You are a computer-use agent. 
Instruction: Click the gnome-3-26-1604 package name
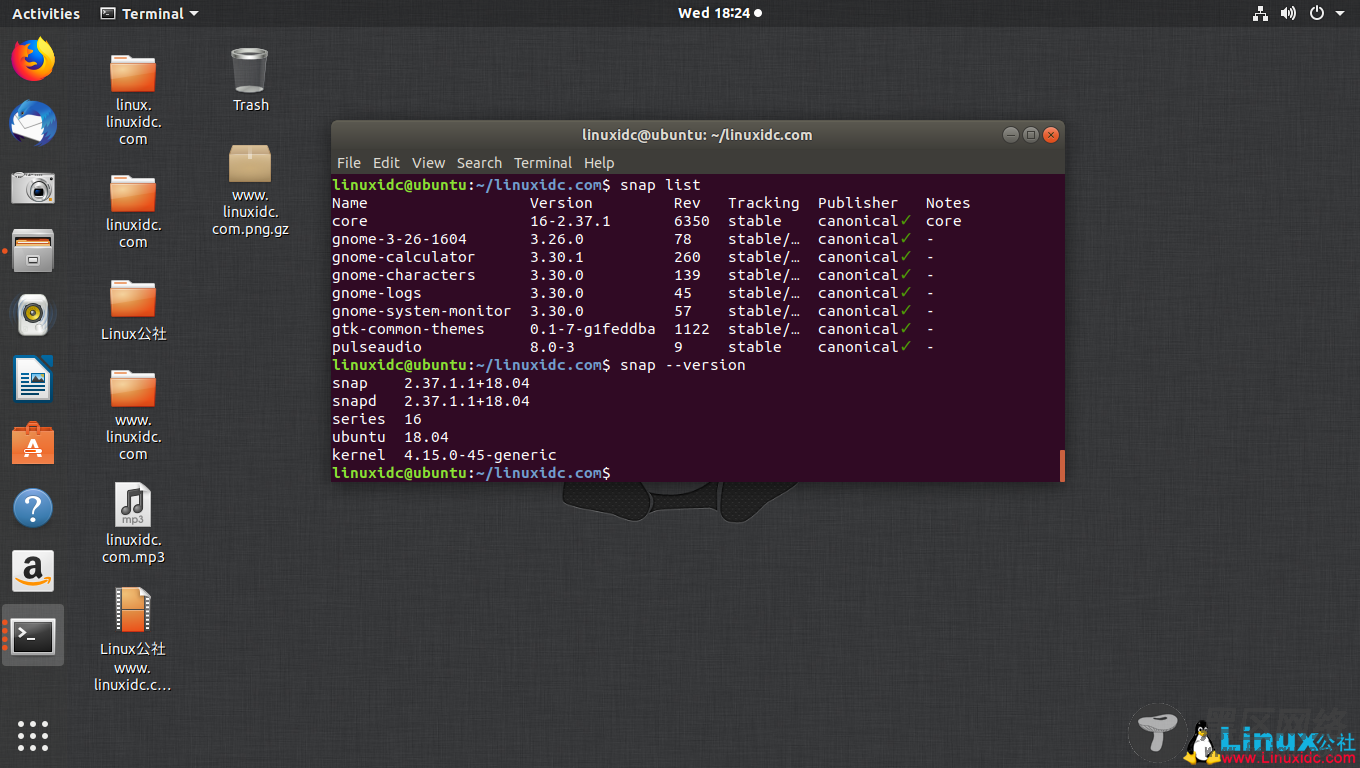(399, 239)
